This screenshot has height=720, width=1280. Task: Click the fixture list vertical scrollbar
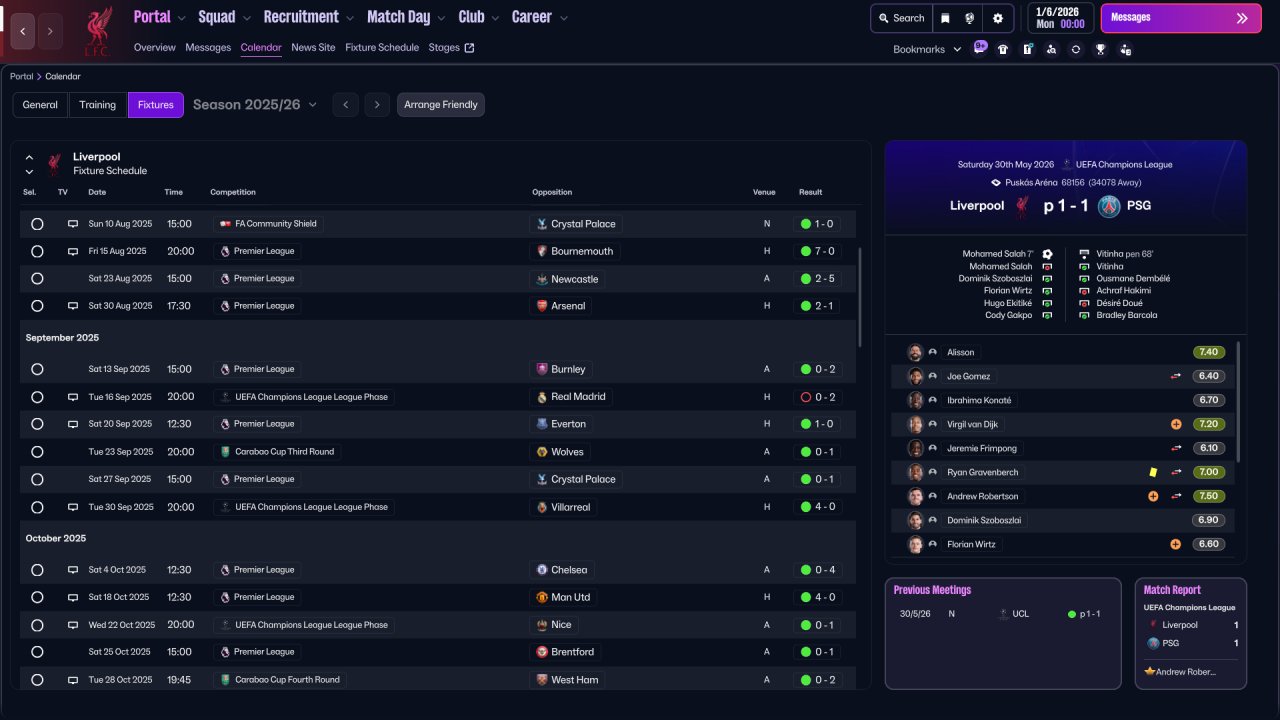click(860, 297)
